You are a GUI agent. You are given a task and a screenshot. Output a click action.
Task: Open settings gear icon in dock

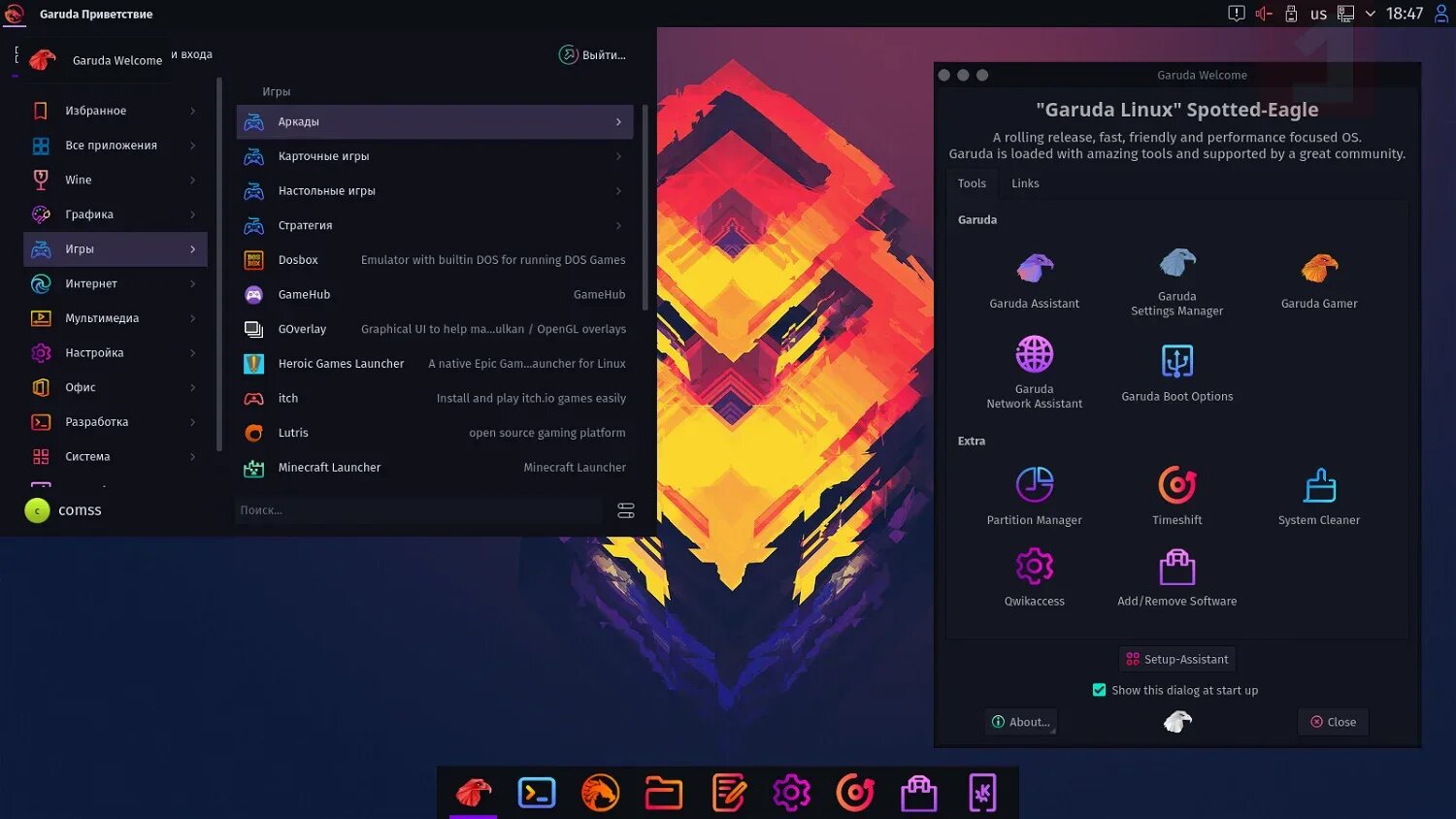791,793
